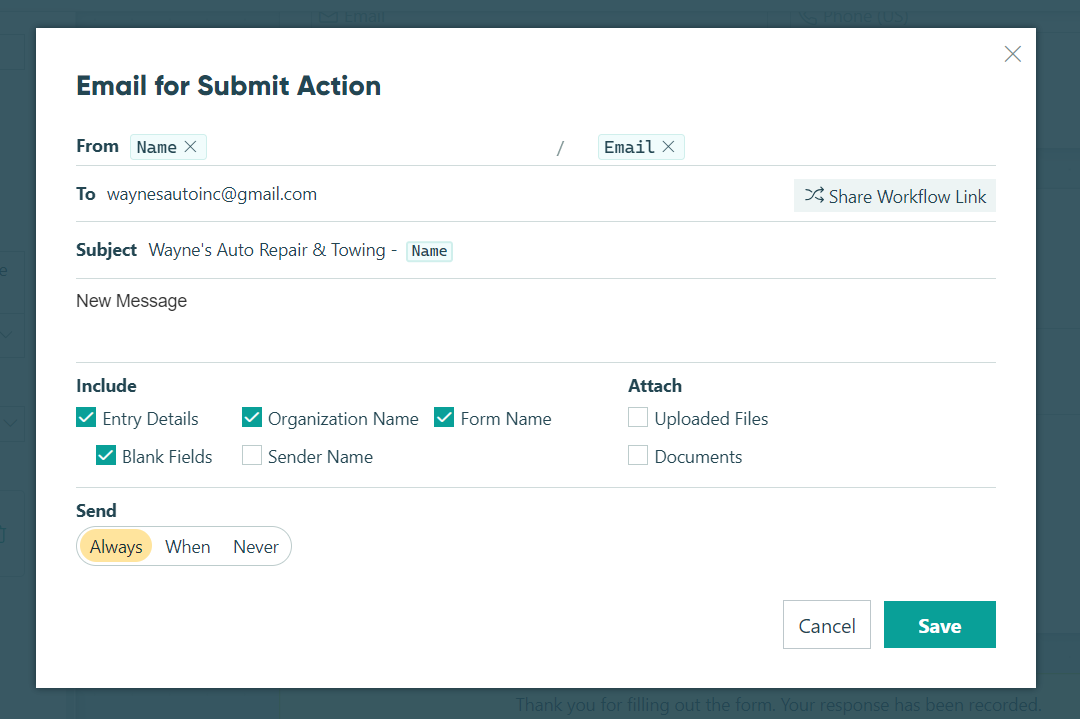Enable attaching Documents

(x=638, y=455)
